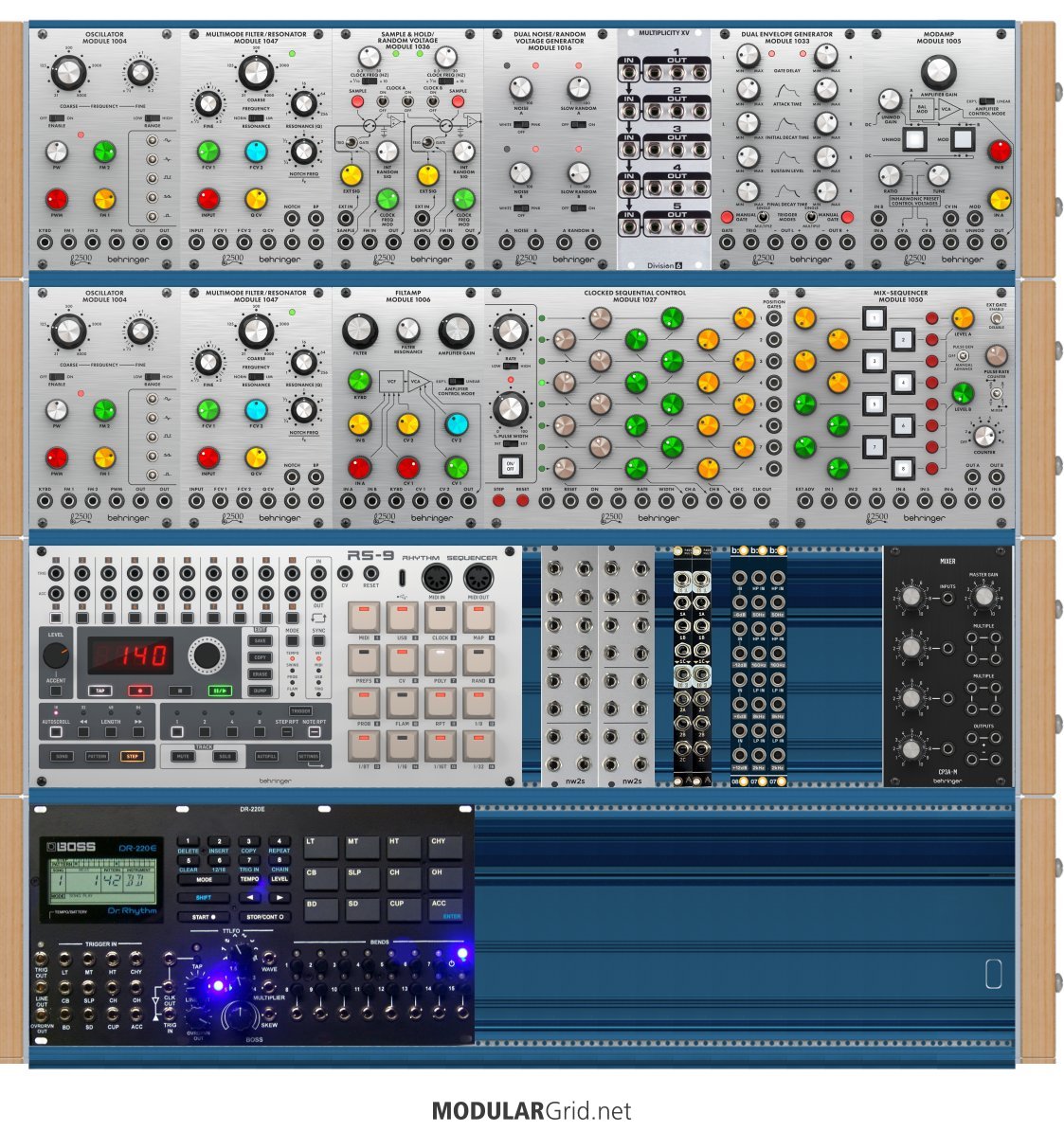
Task: Click the RATE knob on Clocked Sequential Control
Action: (x=510, y=332)
